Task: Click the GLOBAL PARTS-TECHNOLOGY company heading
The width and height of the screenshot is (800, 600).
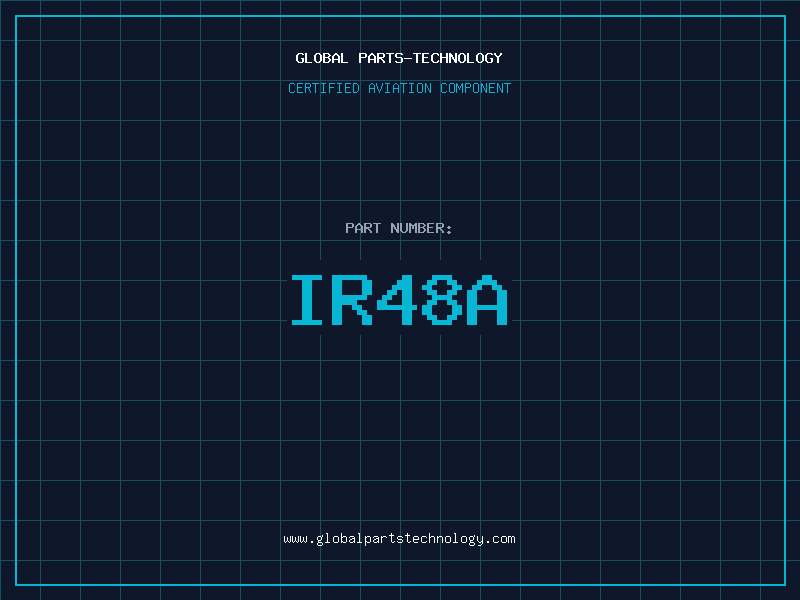Action: pos(399,58)
